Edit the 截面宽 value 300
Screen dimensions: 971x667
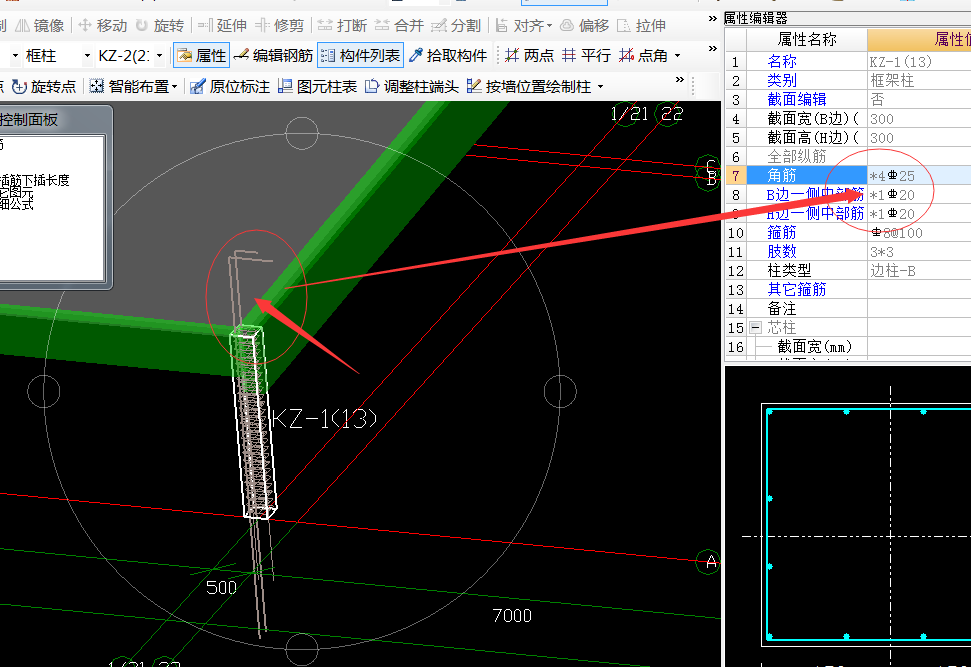click(919, 119)
